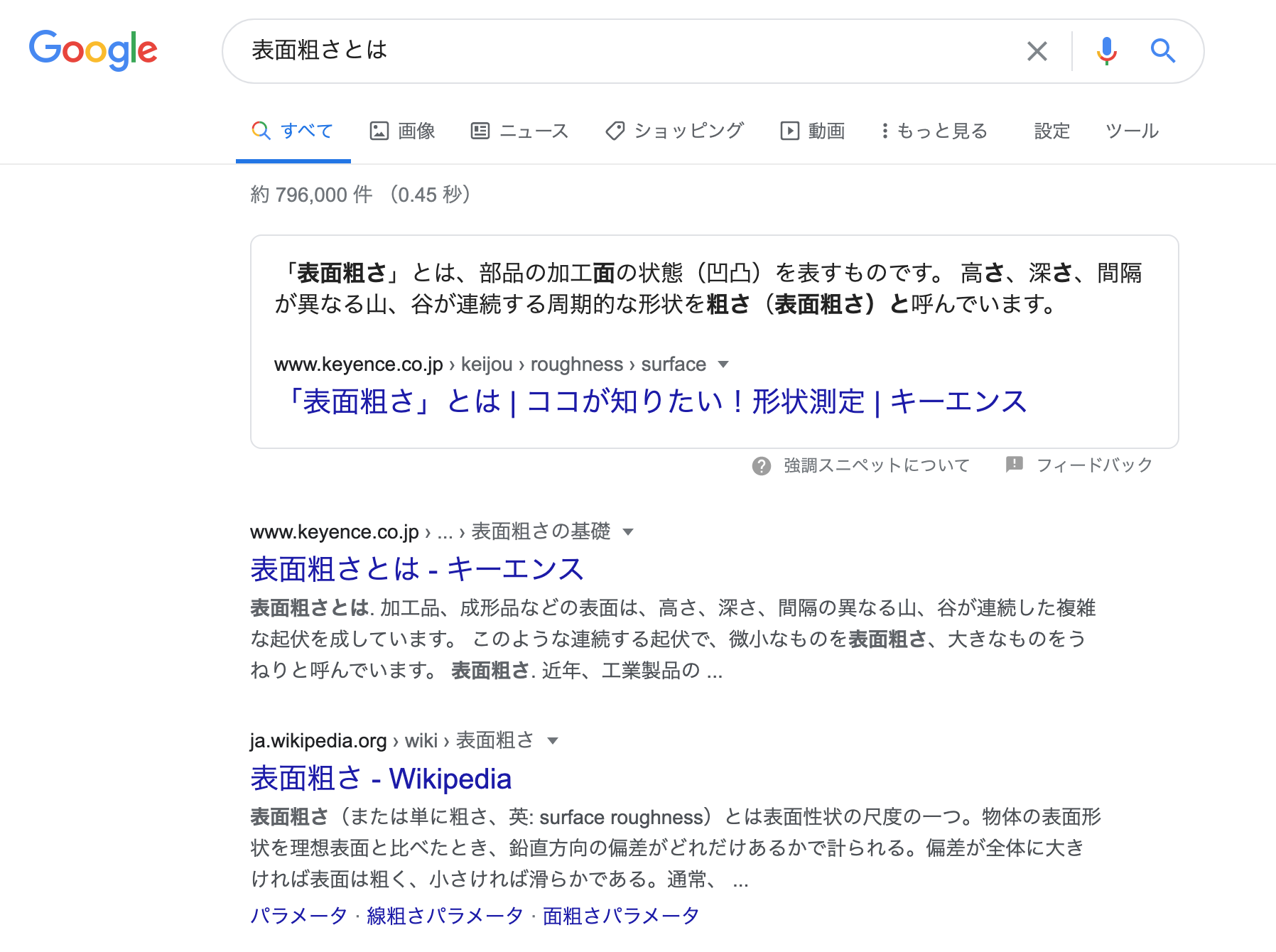Click the question mark icon by 強調スニペットについて
This screenshot has height=952, width=1276.
(762, 466)
